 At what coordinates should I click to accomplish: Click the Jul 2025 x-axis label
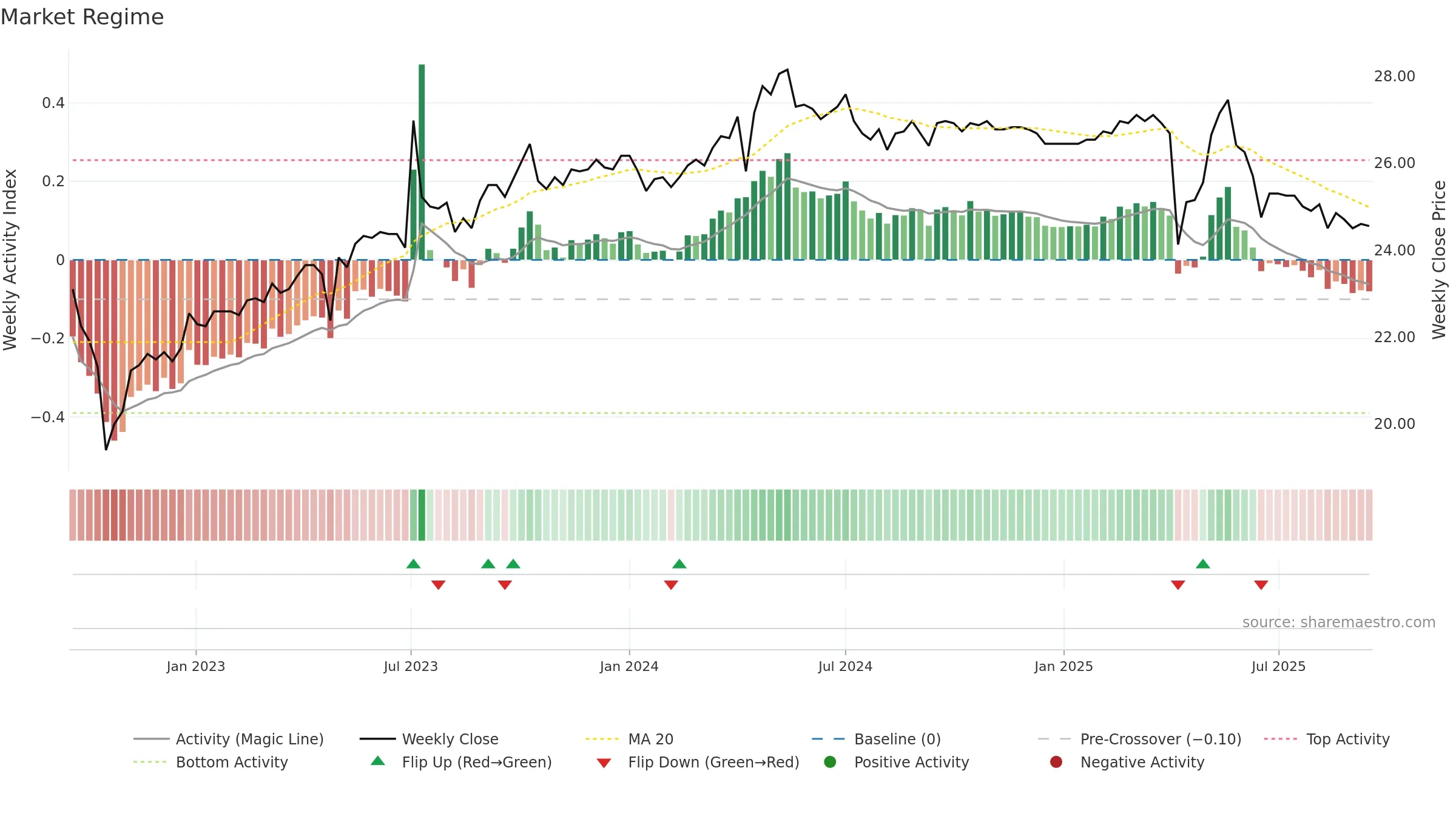pos(1278,666)
